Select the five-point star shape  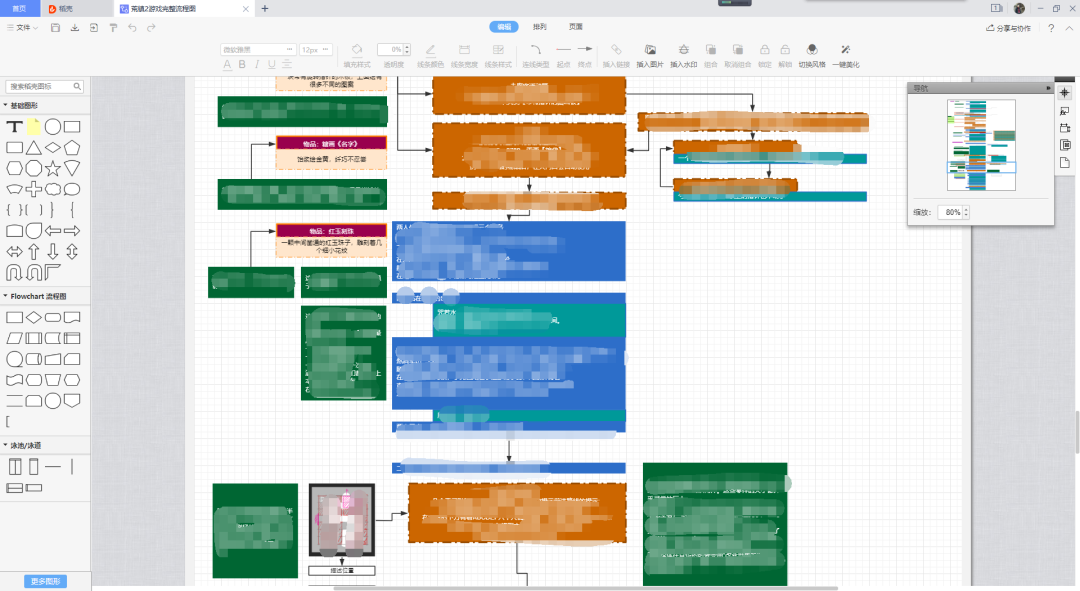coord(53,168)
